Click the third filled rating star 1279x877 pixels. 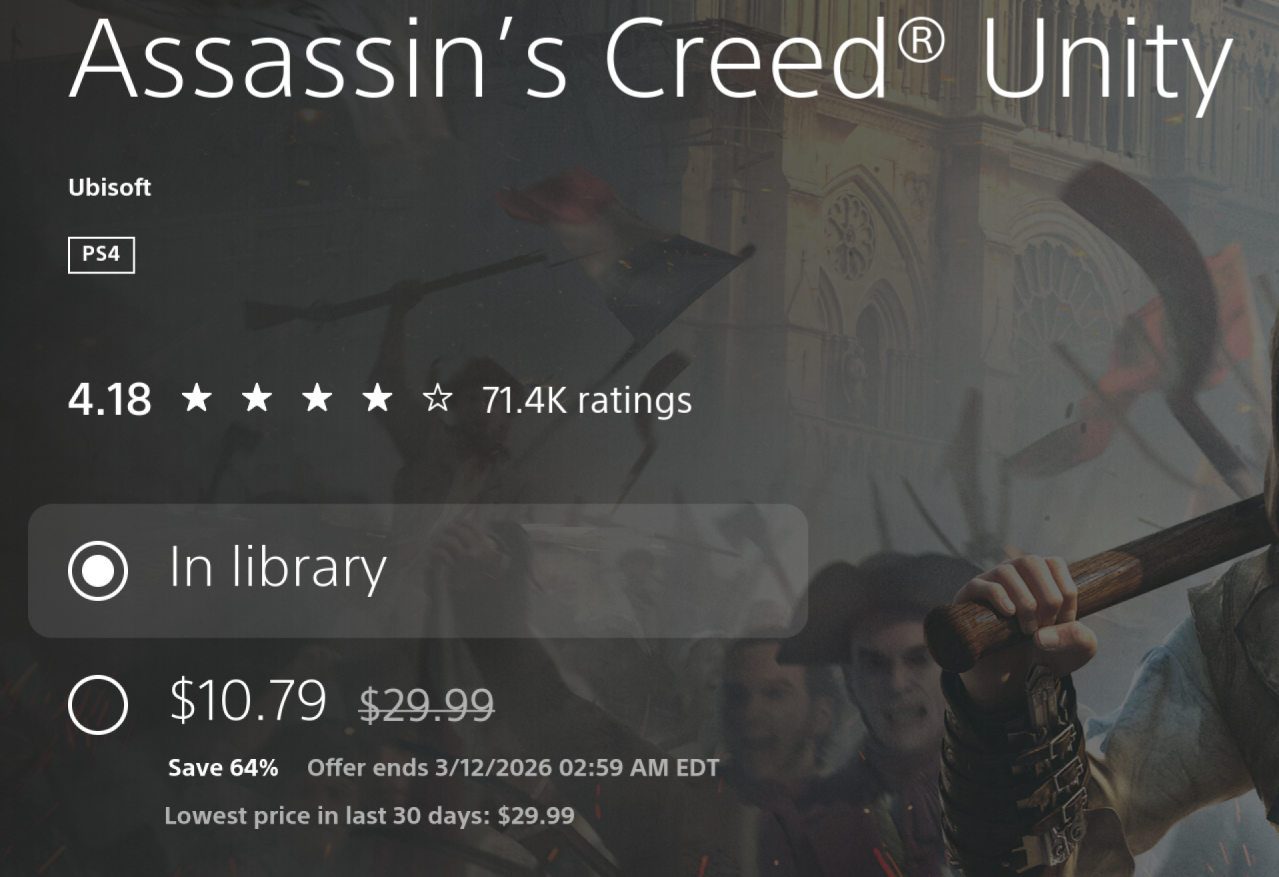317,400
